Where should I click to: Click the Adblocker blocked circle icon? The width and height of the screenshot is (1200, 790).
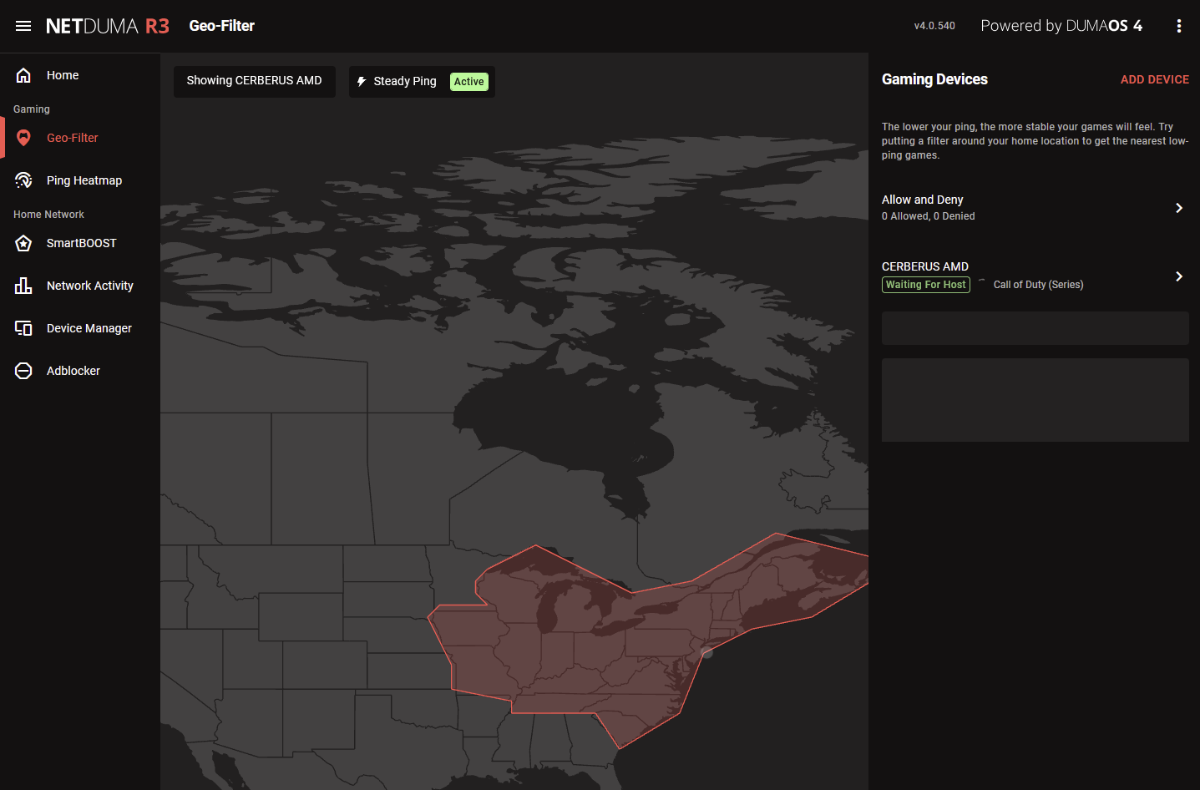click(23, 371)
